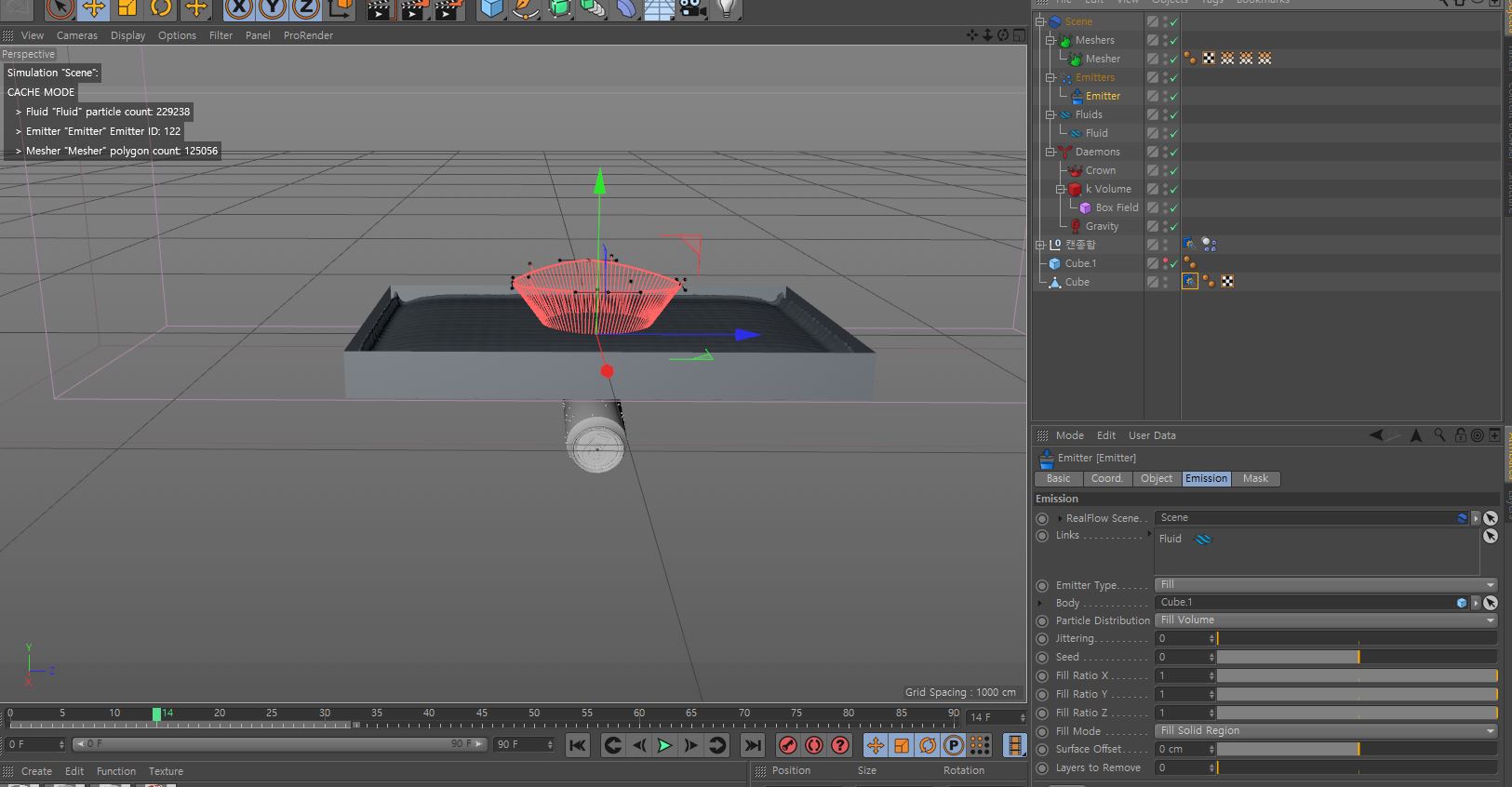1512x787 pixels.
Task: Open the viewport Cameras menu
Action: click(x=77, y=35)
